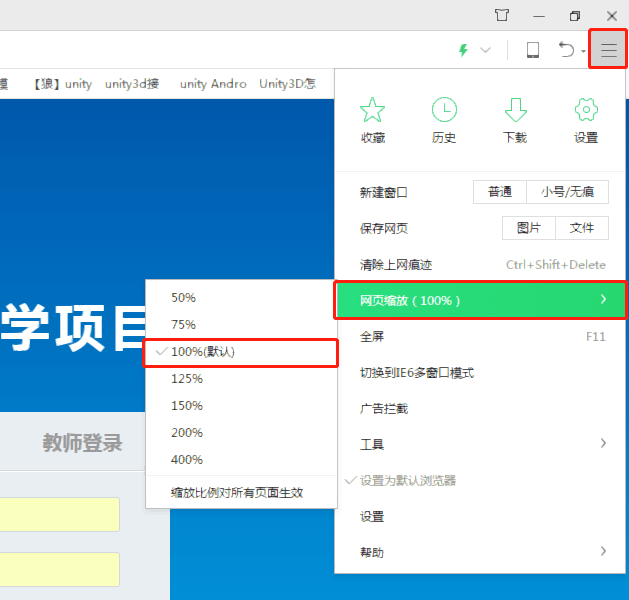Screen dimensions: 629x600
Task: Open the 下载 downloads arrow icon
Action: [x=515, y=111]
